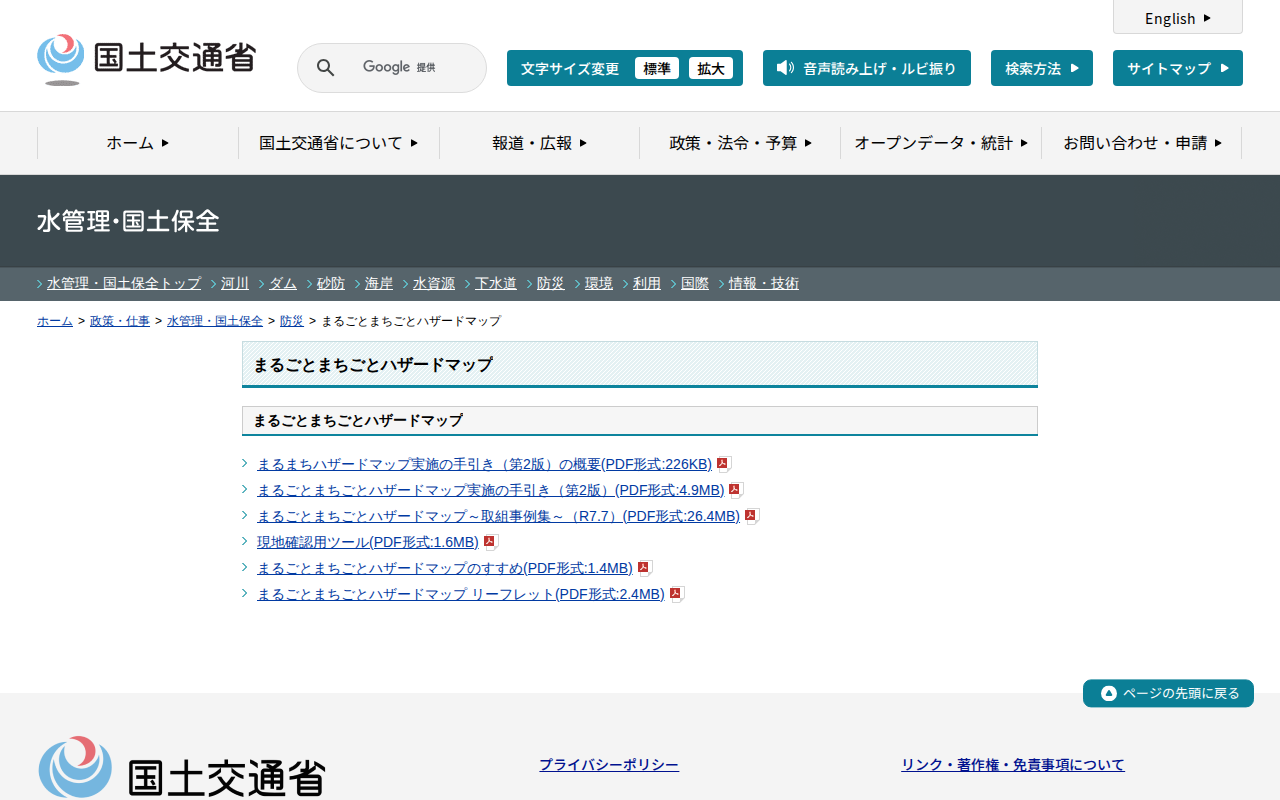1280x800 pixels.
Task: Expand the 国土交通省について menu
Action: pos(338,143)
